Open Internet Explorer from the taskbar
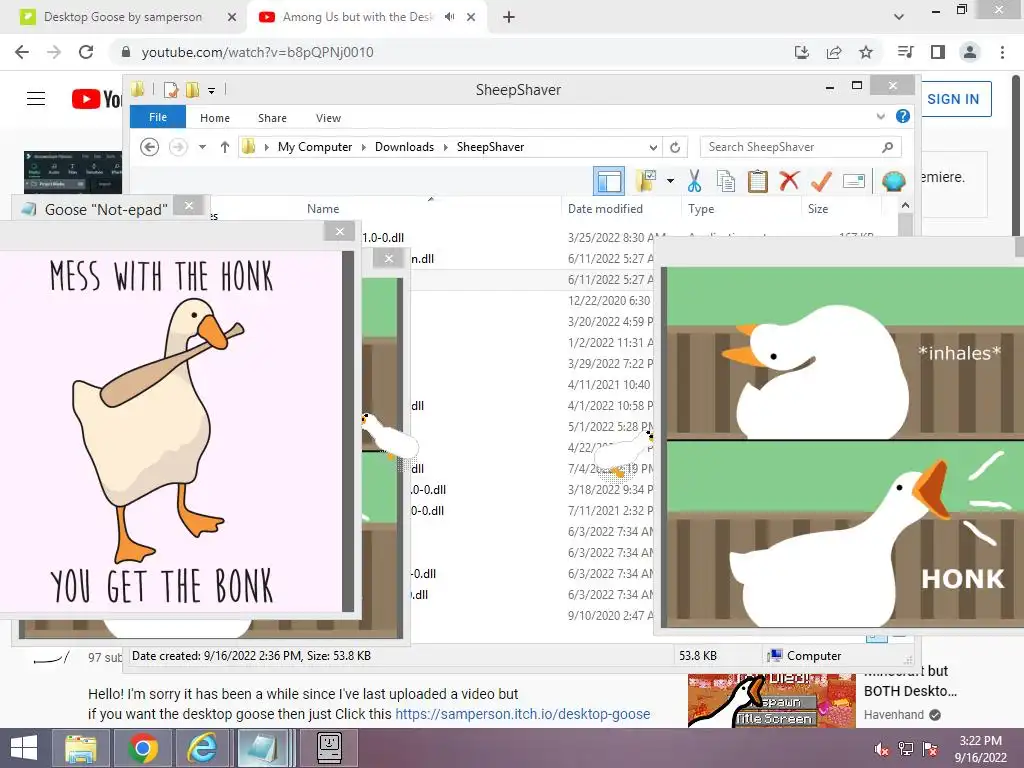 point(202,748)
